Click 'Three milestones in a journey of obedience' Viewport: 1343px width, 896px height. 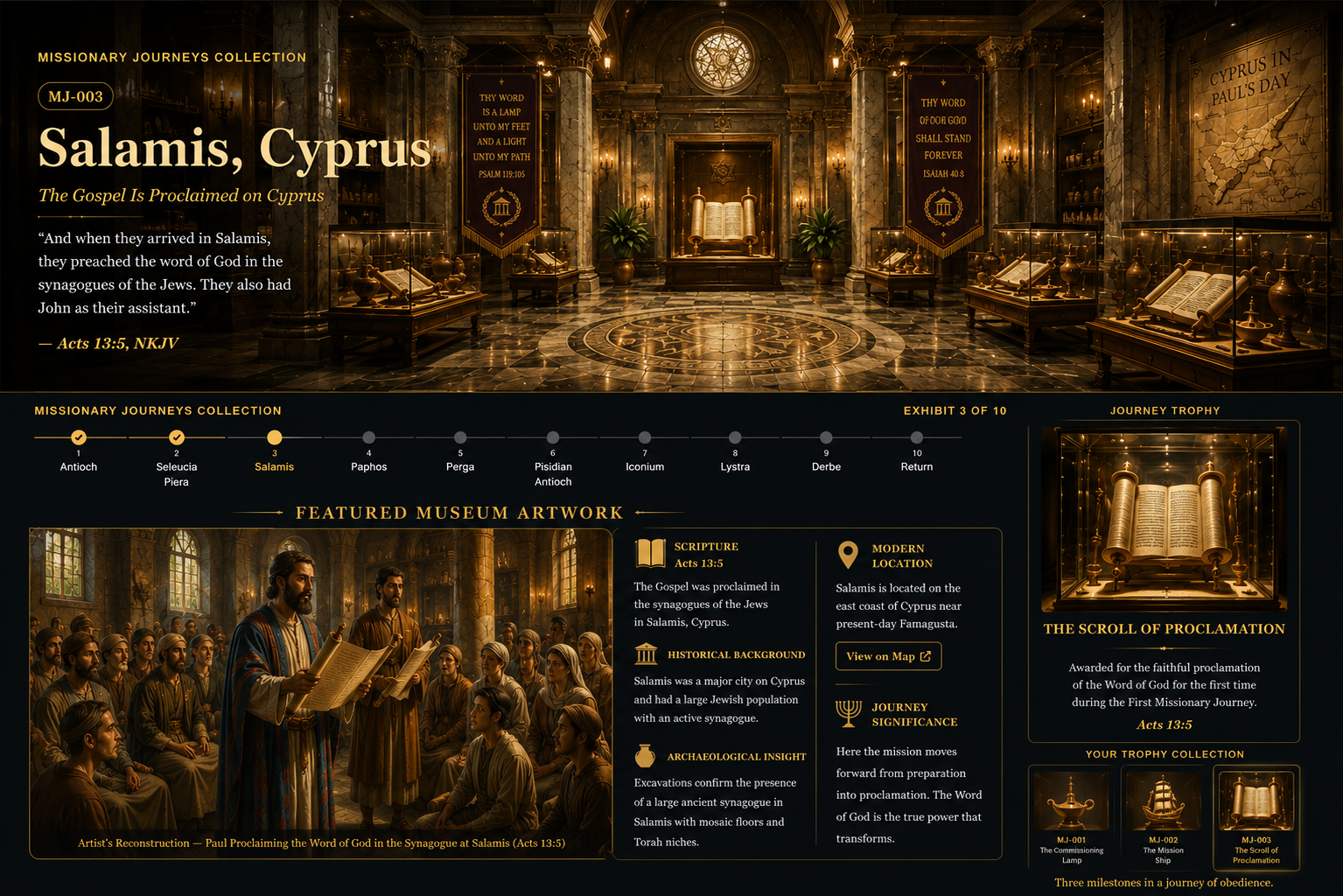tap(1164, 882)
